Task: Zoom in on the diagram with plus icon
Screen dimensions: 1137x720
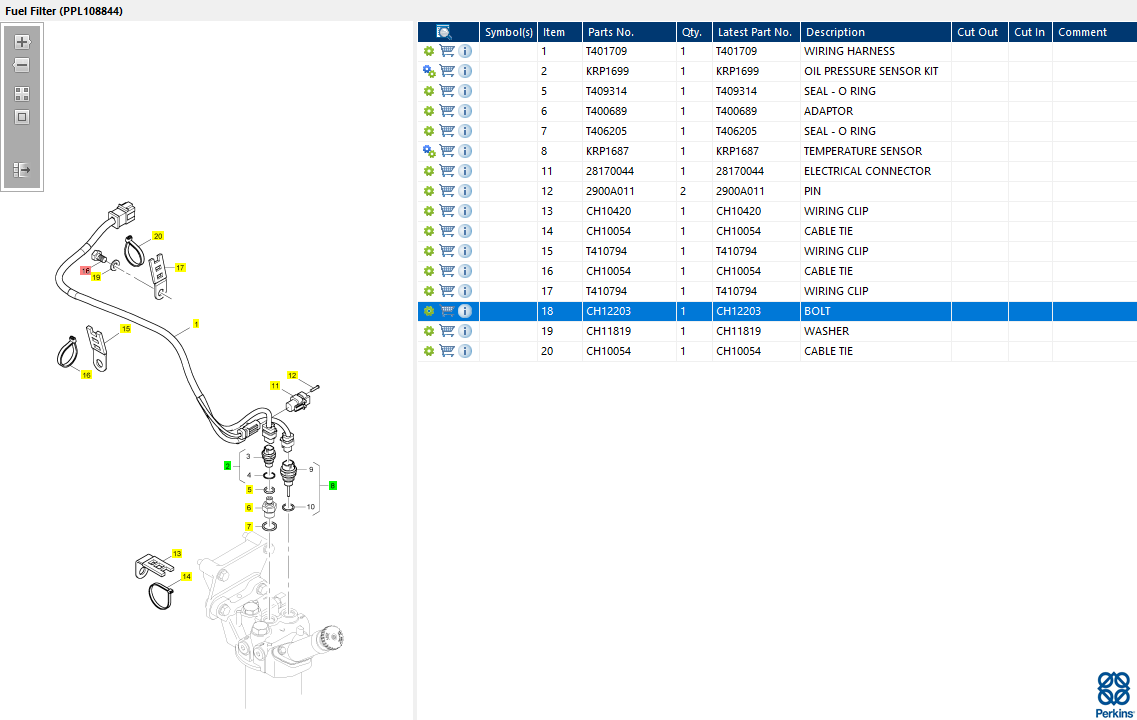Action: click(22, 42)
